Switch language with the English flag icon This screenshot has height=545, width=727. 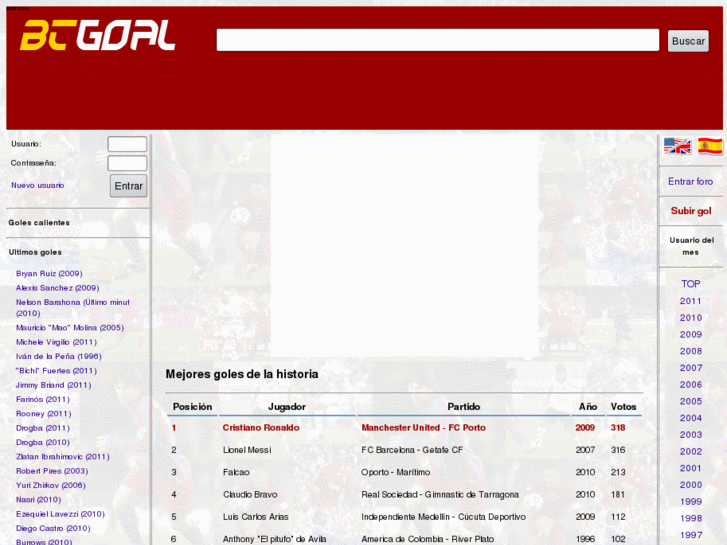tap(677, 146)
